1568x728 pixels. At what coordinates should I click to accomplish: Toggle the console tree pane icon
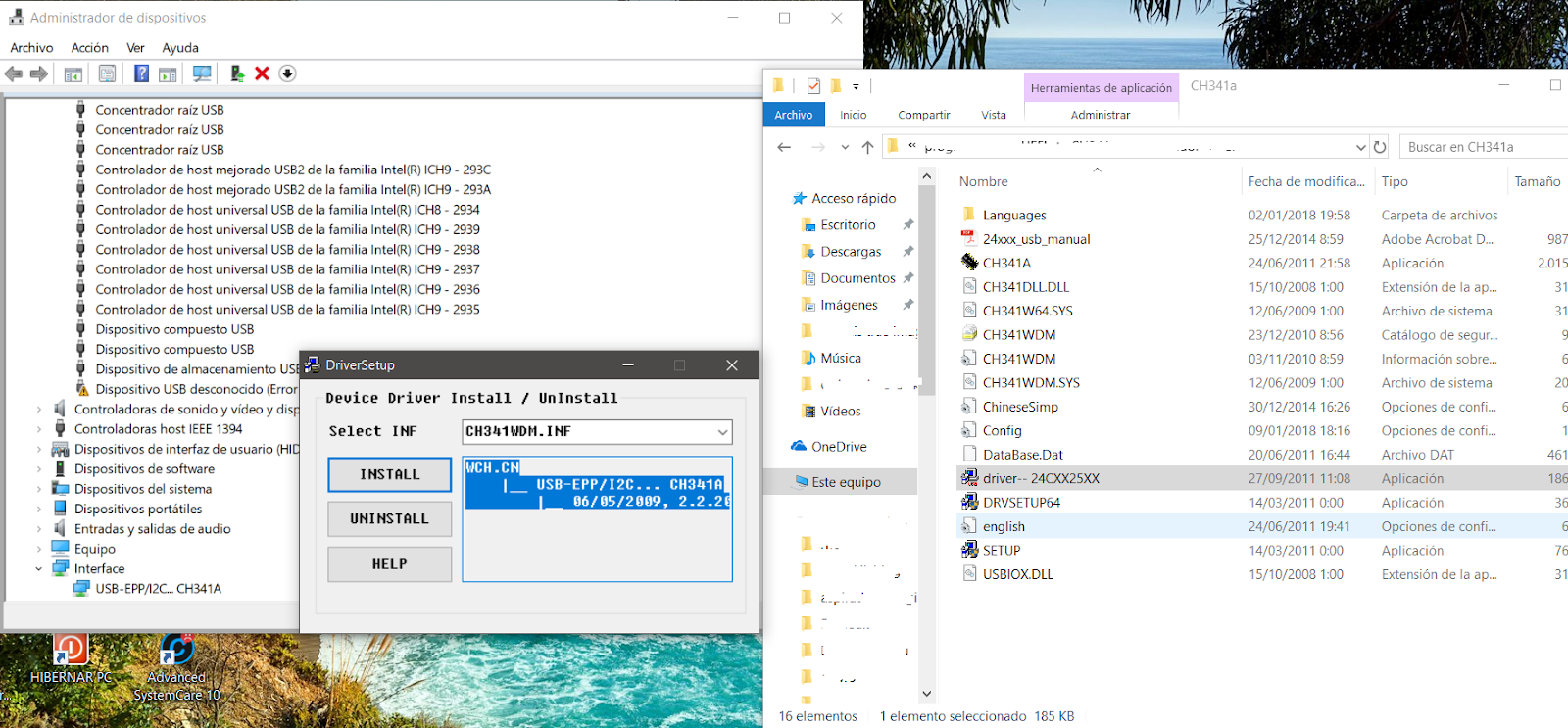73,73
